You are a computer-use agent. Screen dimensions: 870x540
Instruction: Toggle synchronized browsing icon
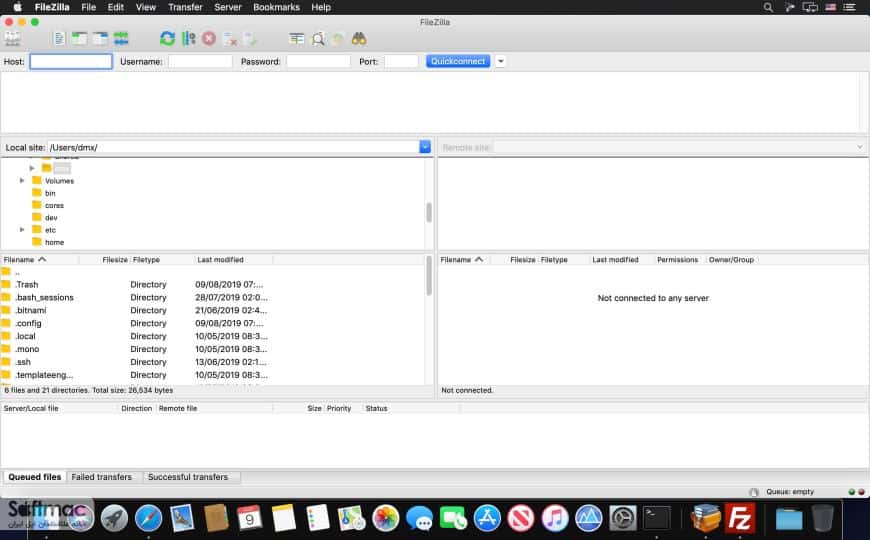(338, 38)
